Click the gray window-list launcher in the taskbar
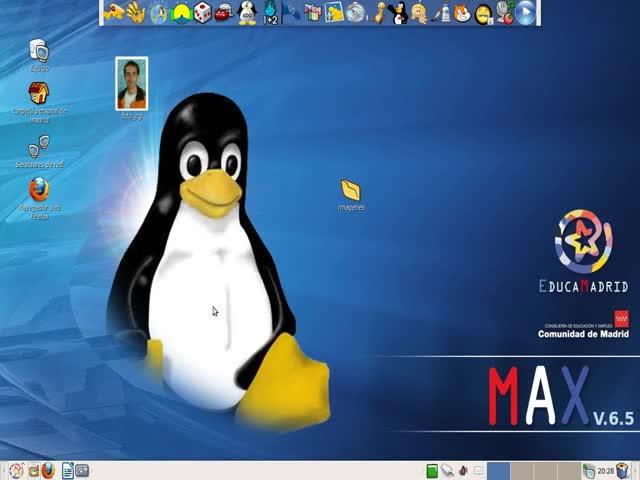The width and height of the screenshot is (640, 480). (82, 471)
